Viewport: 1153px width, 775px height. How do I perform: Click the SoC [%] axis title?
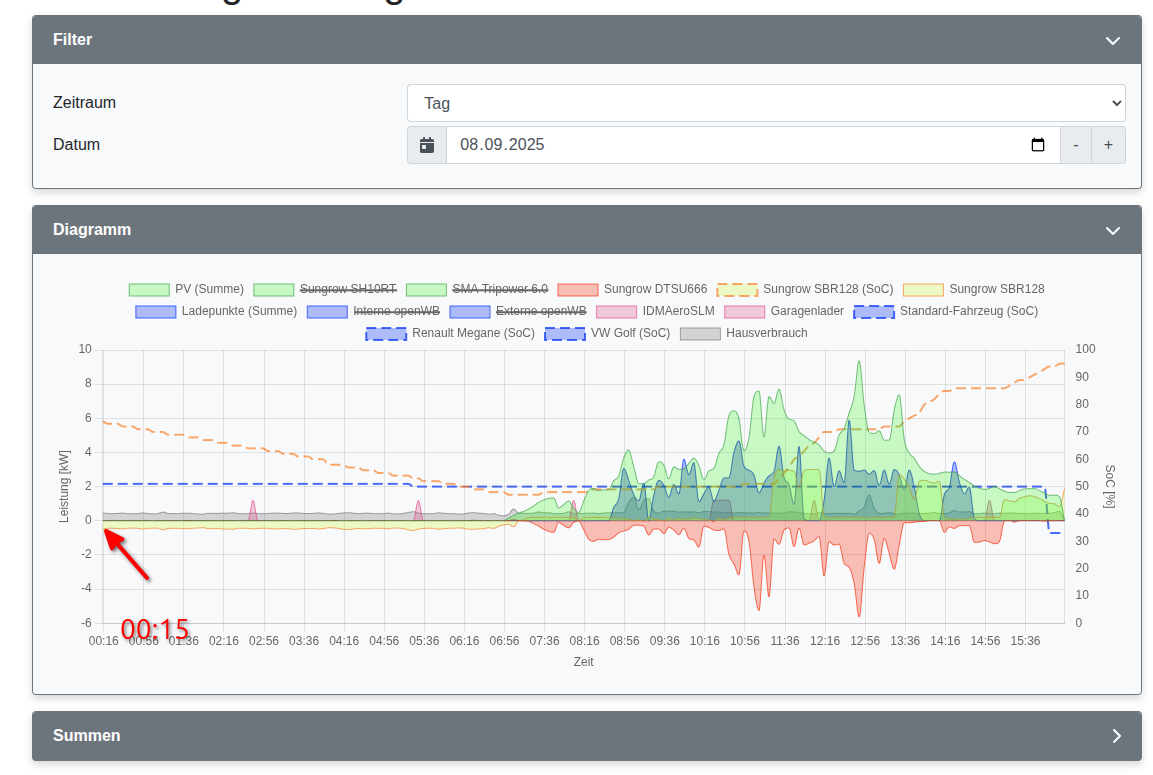1110,487
